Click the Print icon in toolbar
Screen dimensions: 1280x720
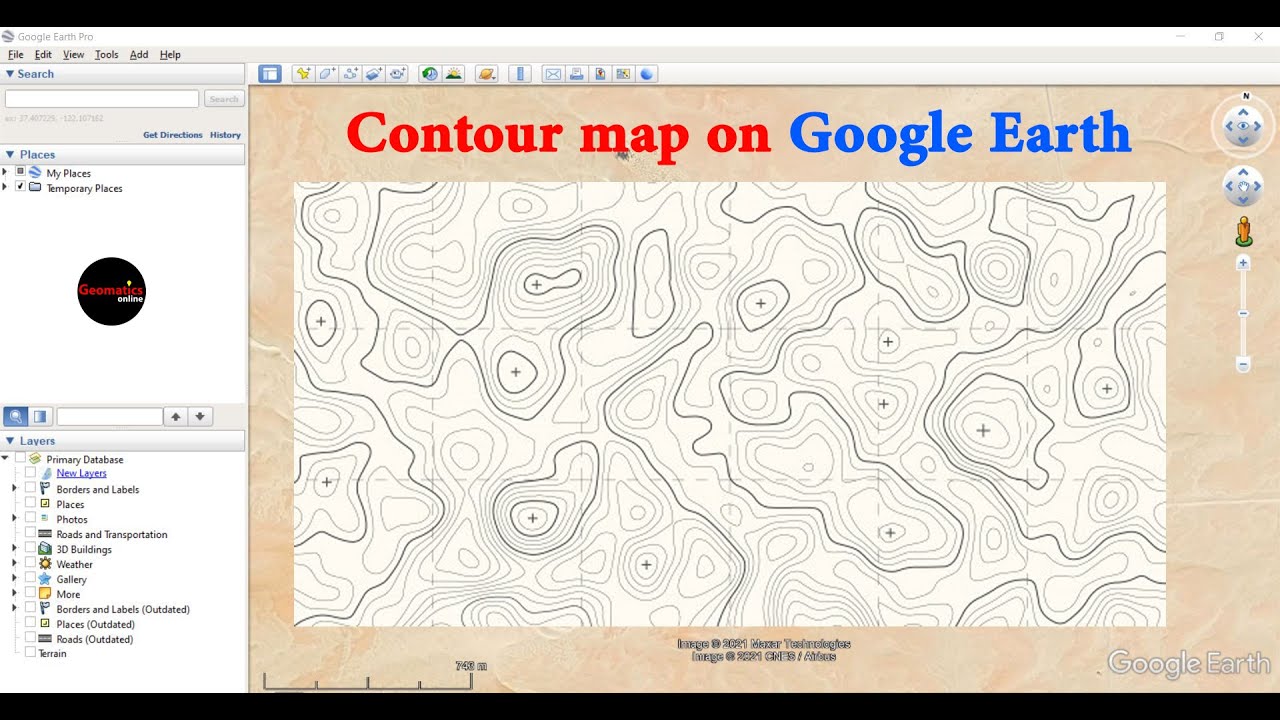(x=576, y=73)
